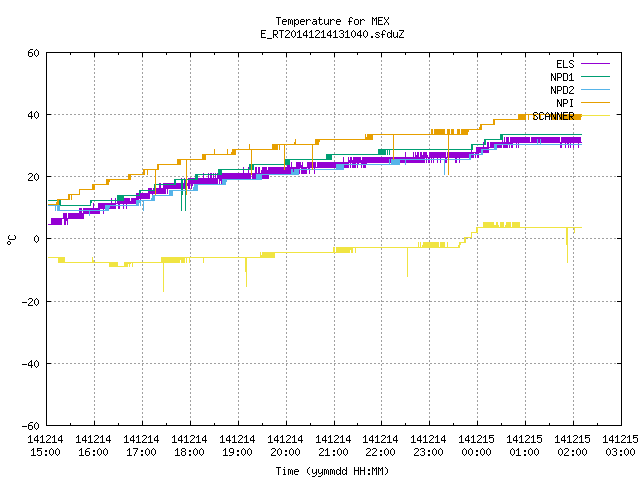The image size is (640, 480).
Task: Click the SCANNER downward spike near 17:30
Action: 163,277
